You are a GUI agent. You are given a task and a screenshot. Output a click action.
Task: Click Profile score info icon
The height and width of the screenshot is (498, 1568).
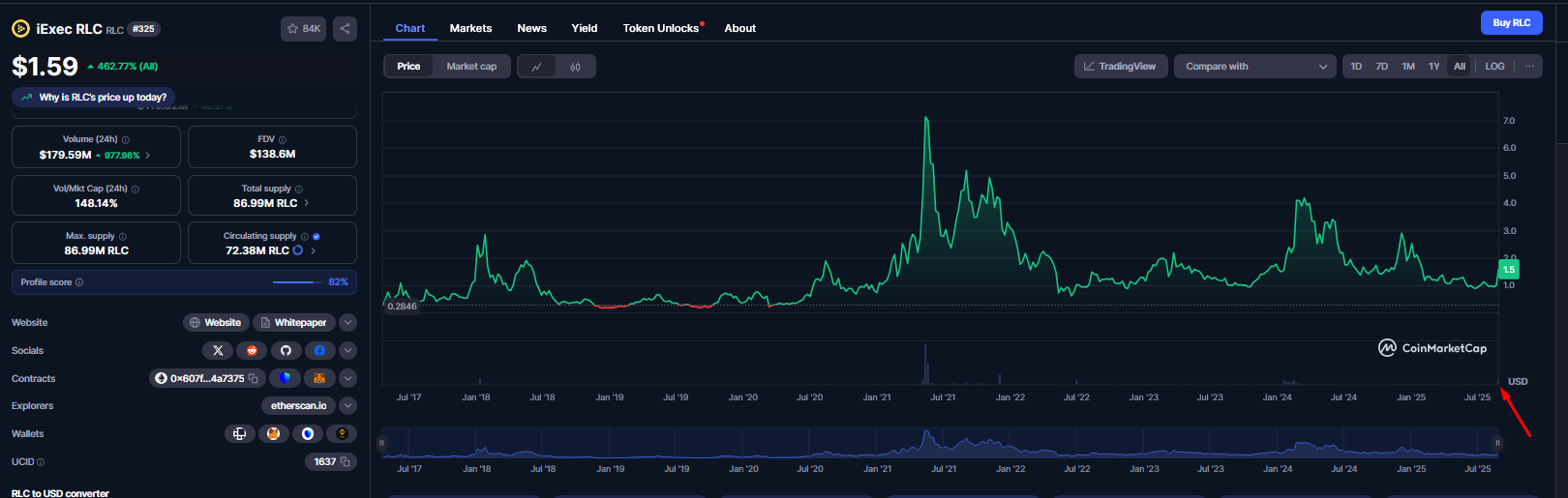coord(79,282)
